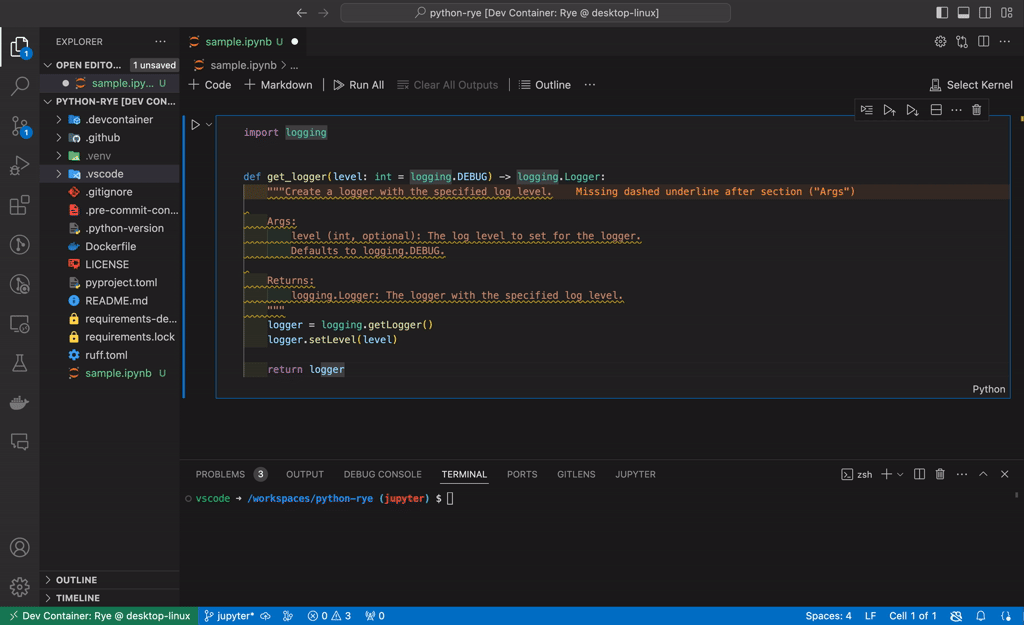Open the Extensions view
Screen dimensions: 1024x625
point(20,205)
